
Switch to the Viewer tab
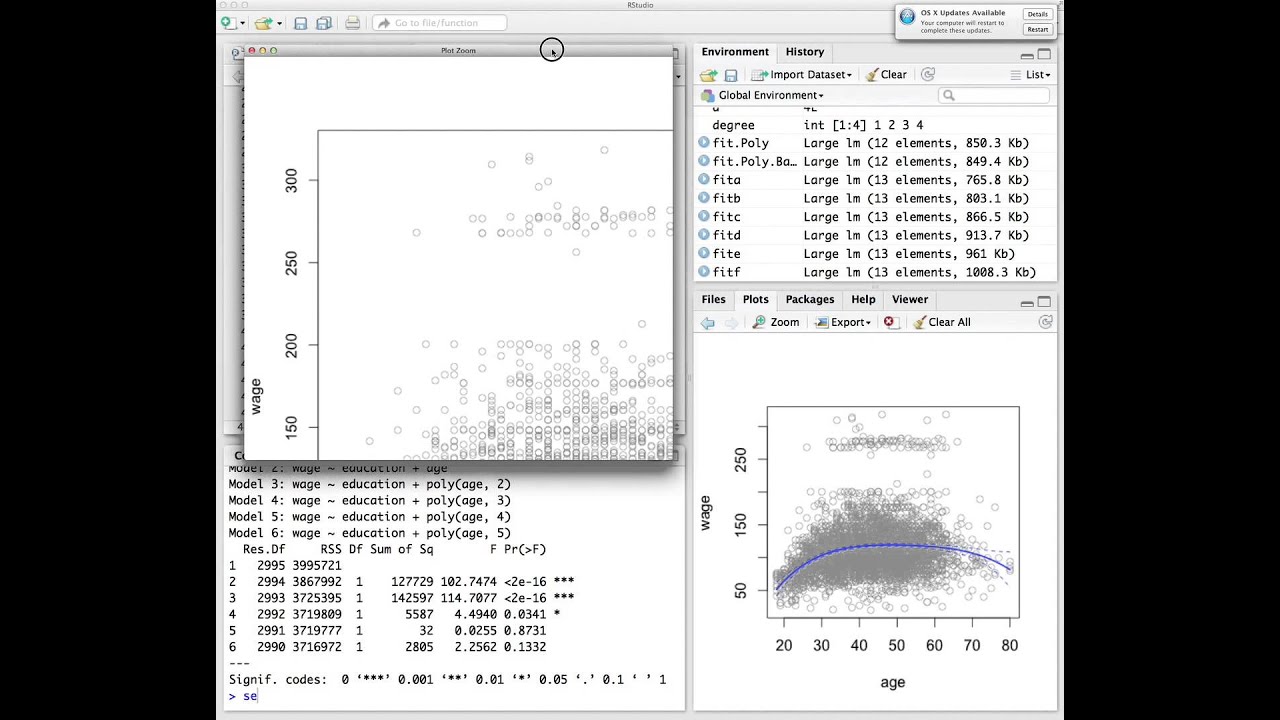tap(910, 300)
